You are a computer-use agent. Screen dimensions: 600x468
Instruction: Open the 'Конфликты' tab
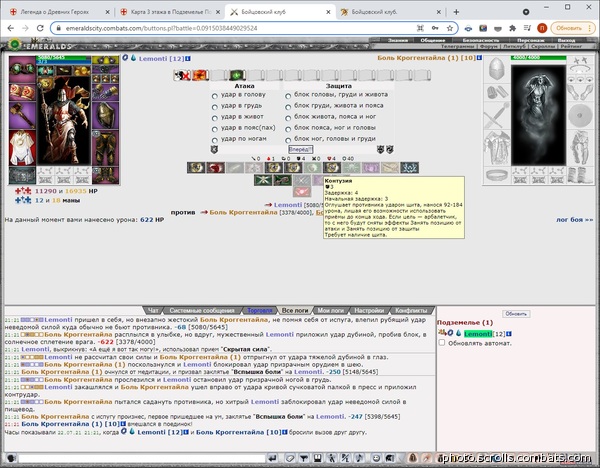tap(411, 310)
